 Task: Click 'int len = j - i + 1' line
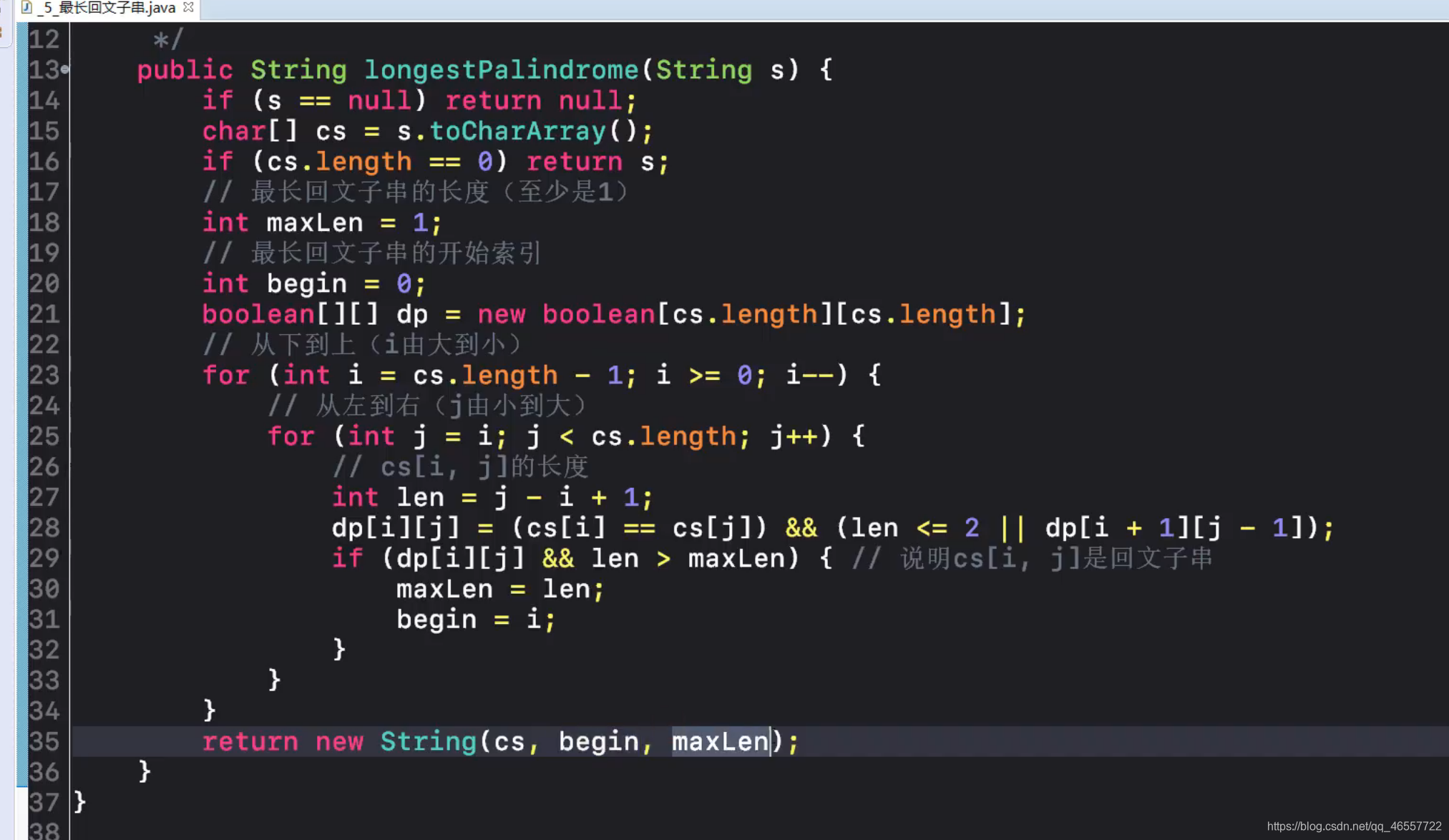click(492, 497)
